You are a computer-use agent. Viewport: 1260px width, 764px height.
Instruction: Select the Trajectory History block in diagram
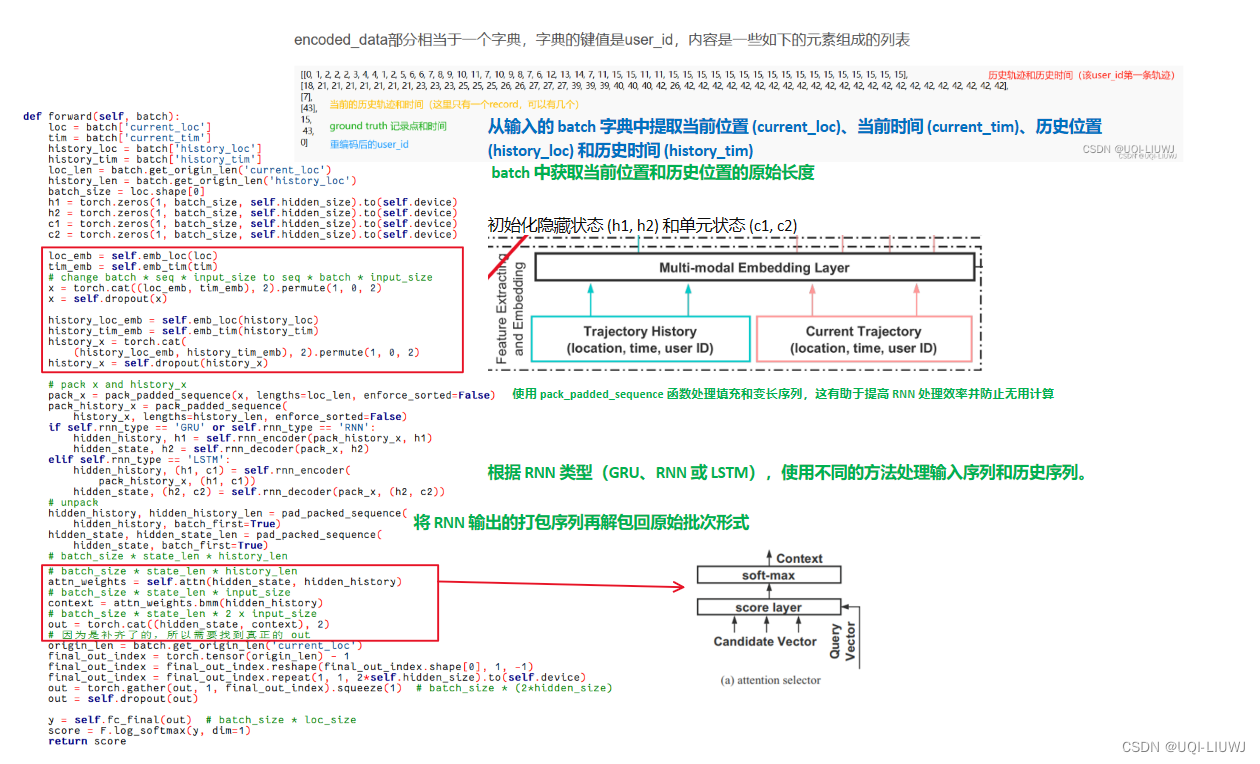point(640,338)
